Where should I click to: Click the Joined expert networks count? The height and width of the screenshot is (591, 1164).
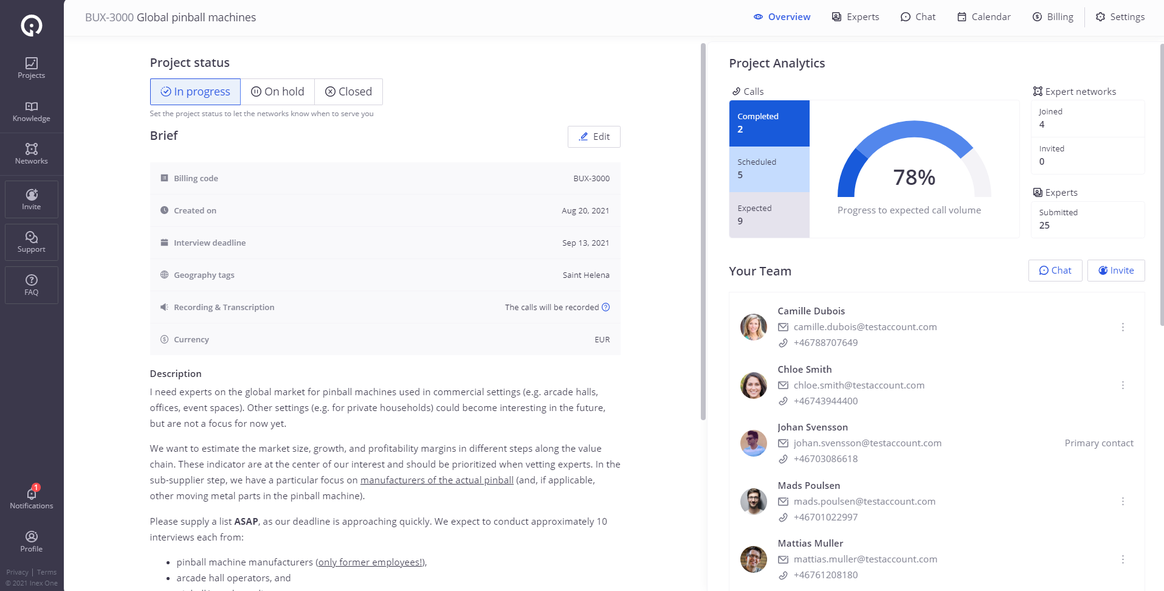[x=1088, y=118]
